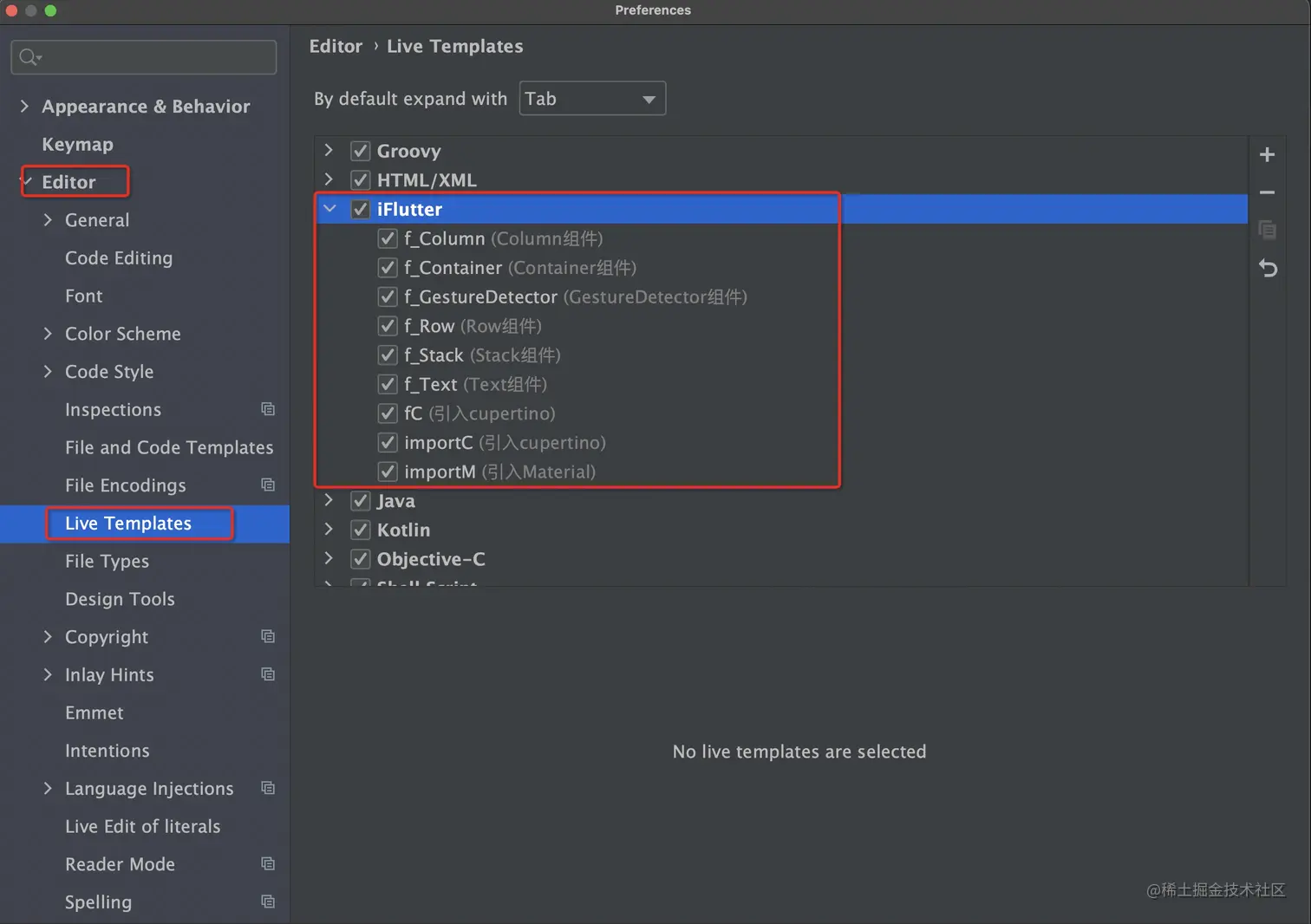This screenshot has width=1311, height=924.
Task: Click project-level icon next to Spelling
Action: coord(268,901)
